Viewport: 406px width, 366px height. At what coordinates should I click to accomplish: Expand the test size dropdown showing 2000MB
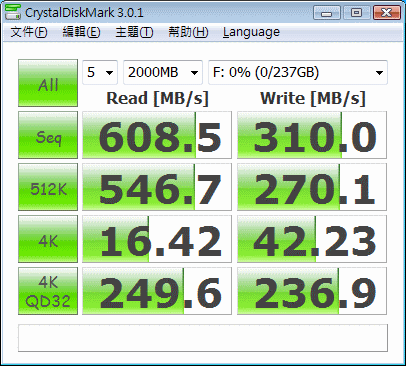(x=163, y=72)
